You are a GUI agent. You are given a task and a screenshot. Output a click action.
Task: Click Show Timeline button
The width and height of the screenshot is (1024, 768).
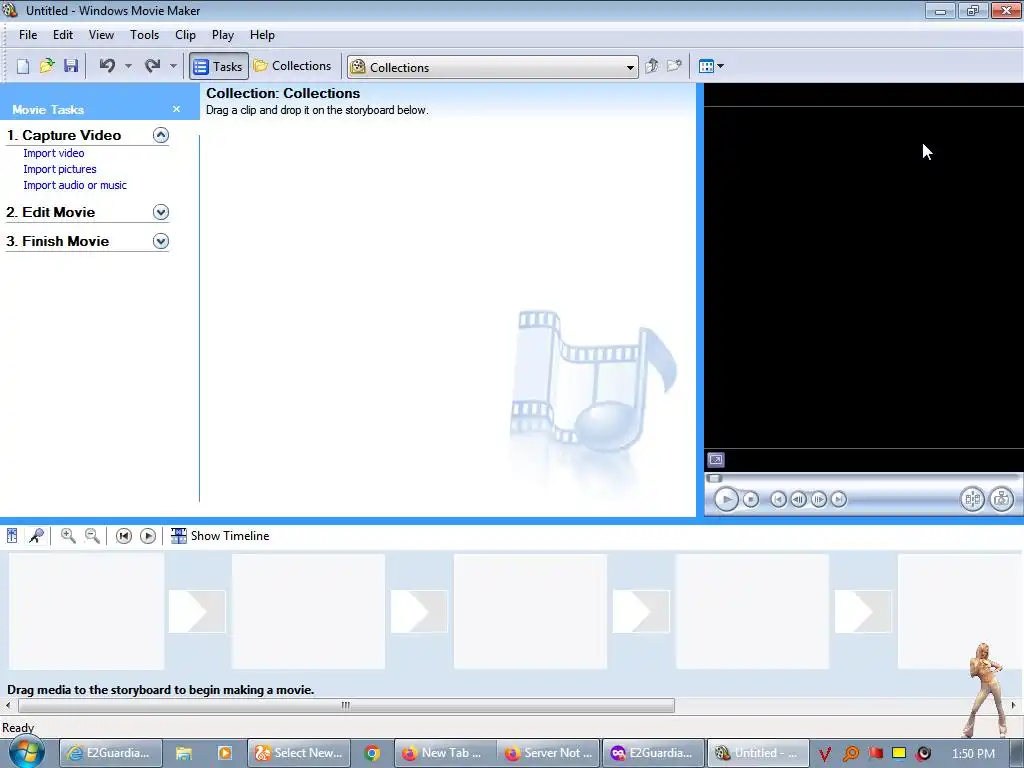[220, 536]
